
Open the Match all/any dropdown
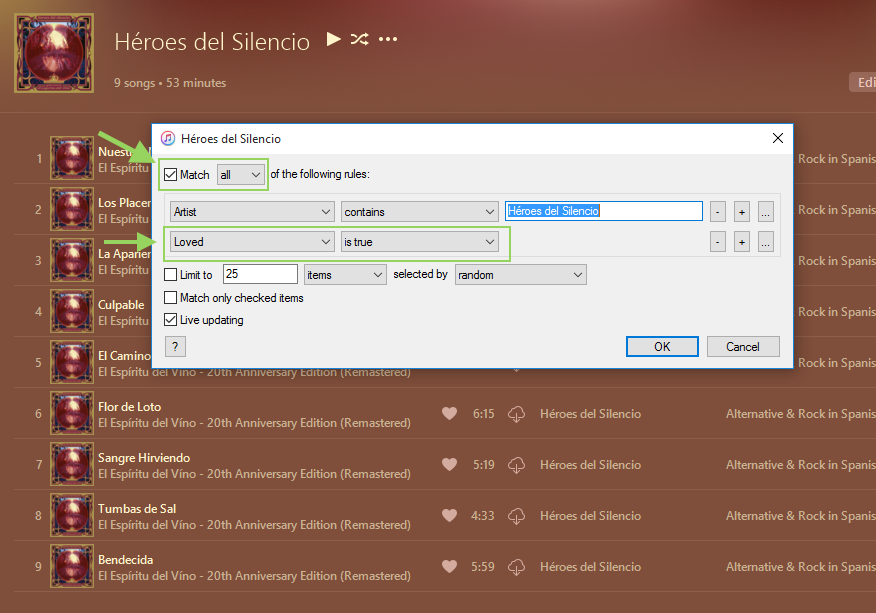241,175
